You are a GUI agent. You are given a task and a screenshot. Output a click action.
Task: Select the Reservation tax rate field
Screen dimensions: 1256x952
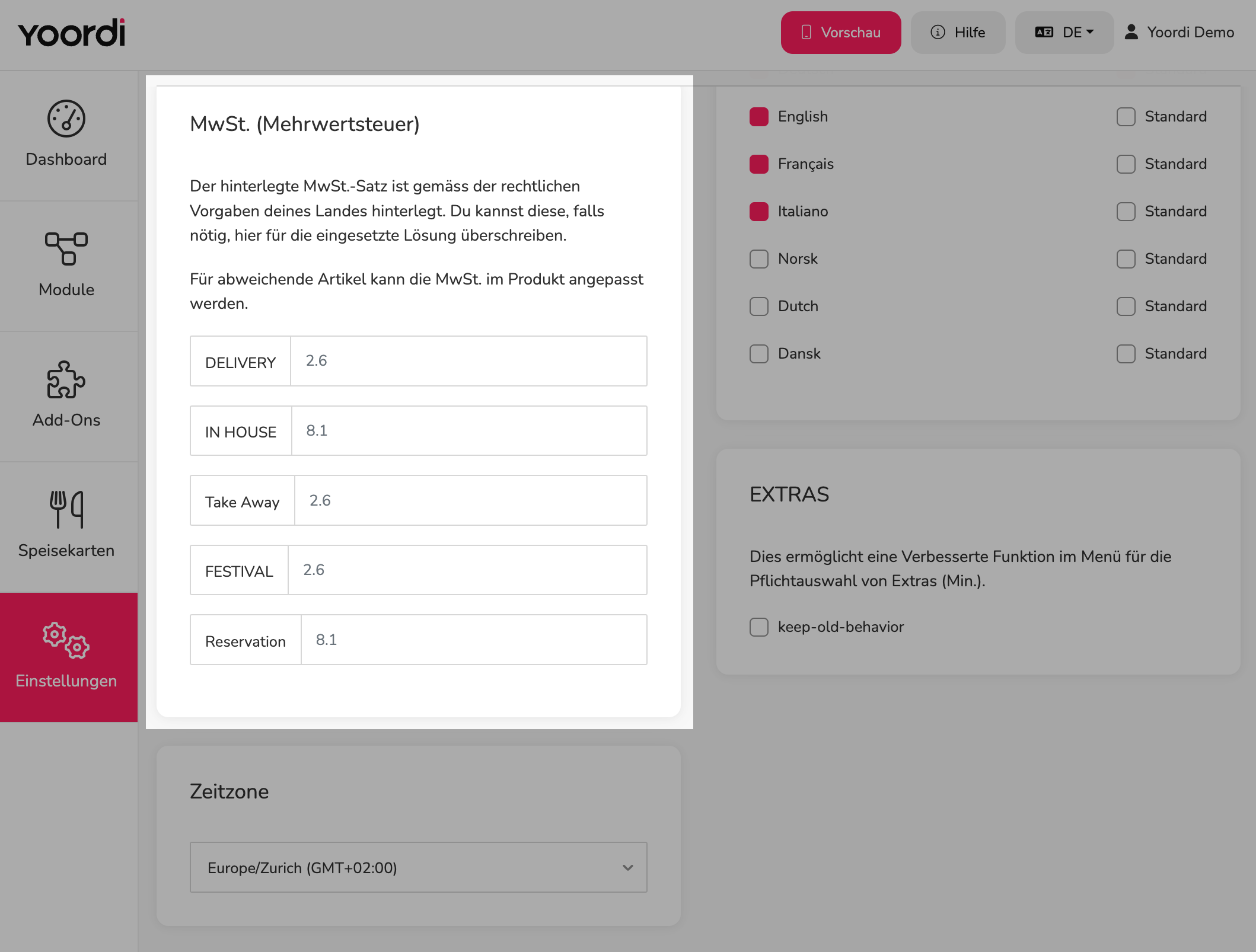click(474, 640)
